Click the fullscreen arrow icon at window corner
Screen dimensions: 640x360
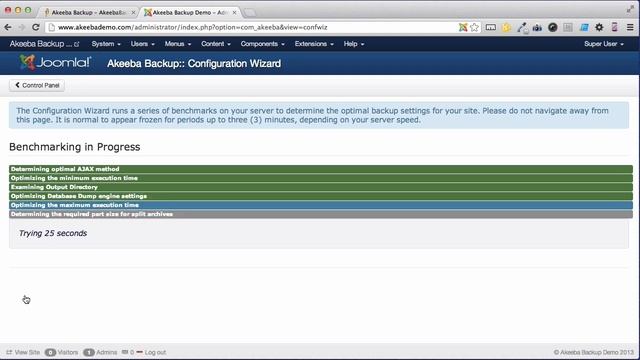click(630, 9)
